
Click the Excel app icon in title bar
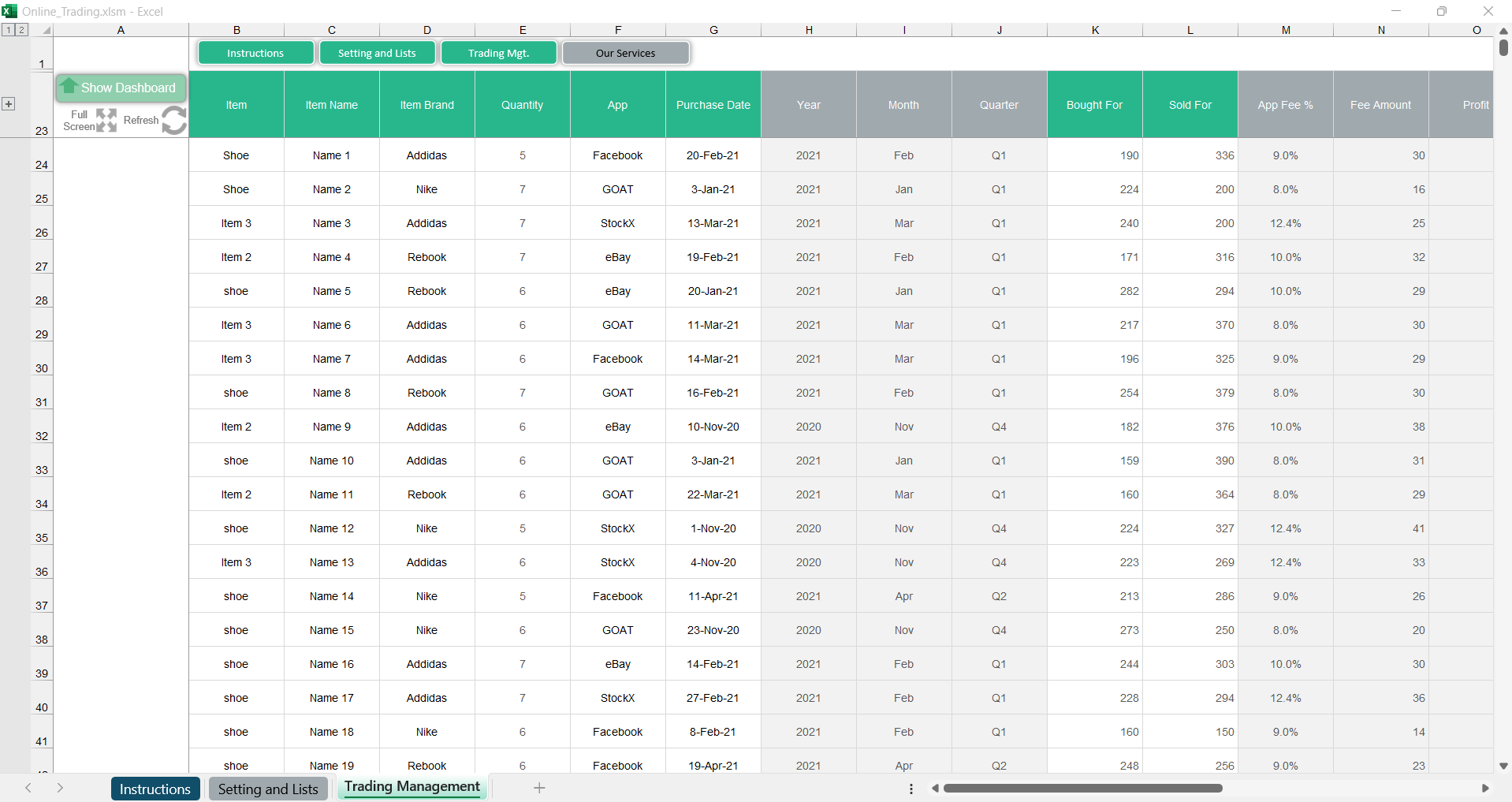[x=9, y=11]
